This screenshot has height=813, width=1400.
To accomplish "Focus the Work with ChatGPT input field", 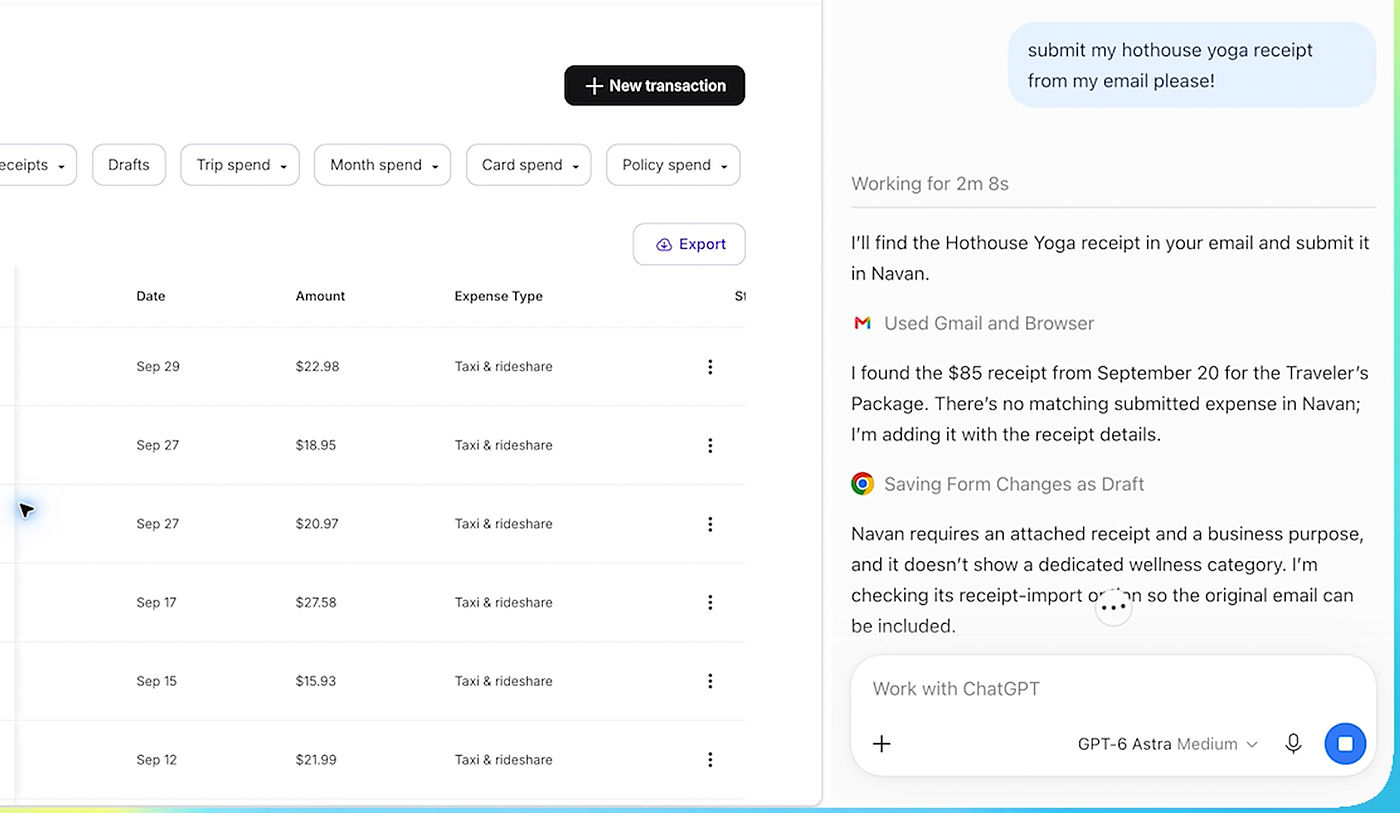I will tap(1113, 689).
